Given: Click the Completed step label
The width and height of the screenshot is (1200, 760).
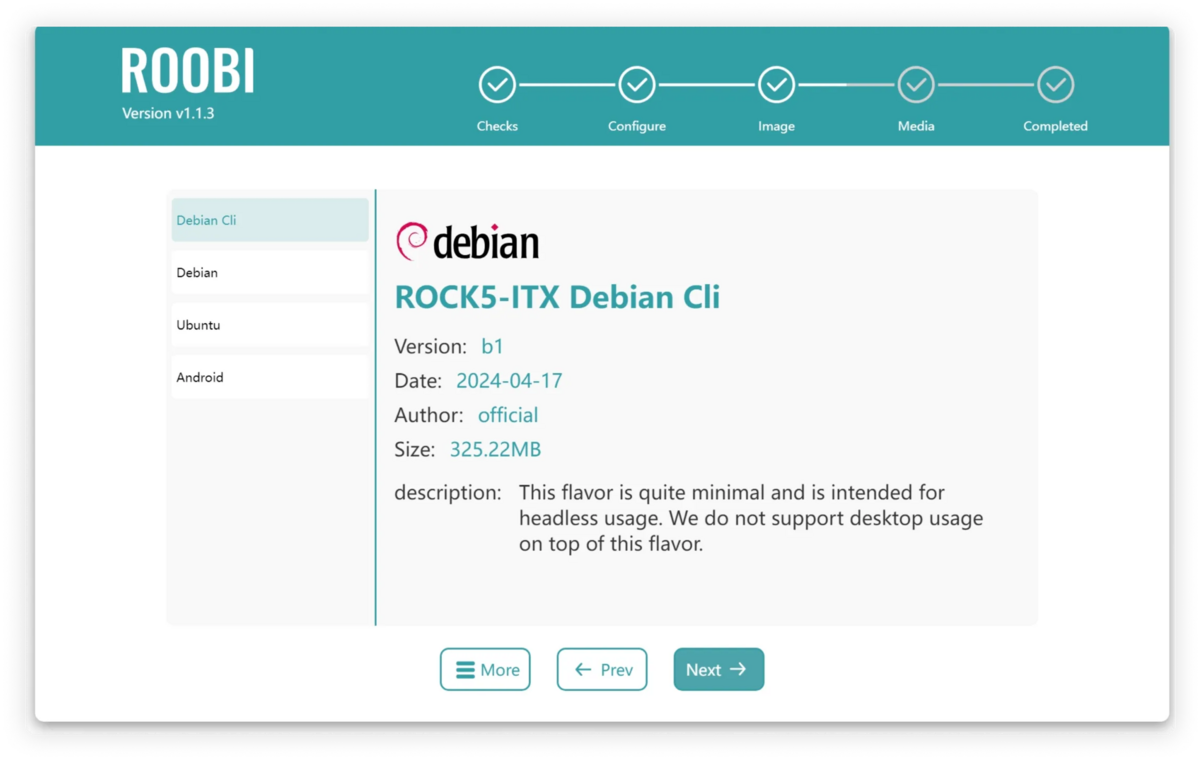Looking at the screenshot, I should [1055, 126].
